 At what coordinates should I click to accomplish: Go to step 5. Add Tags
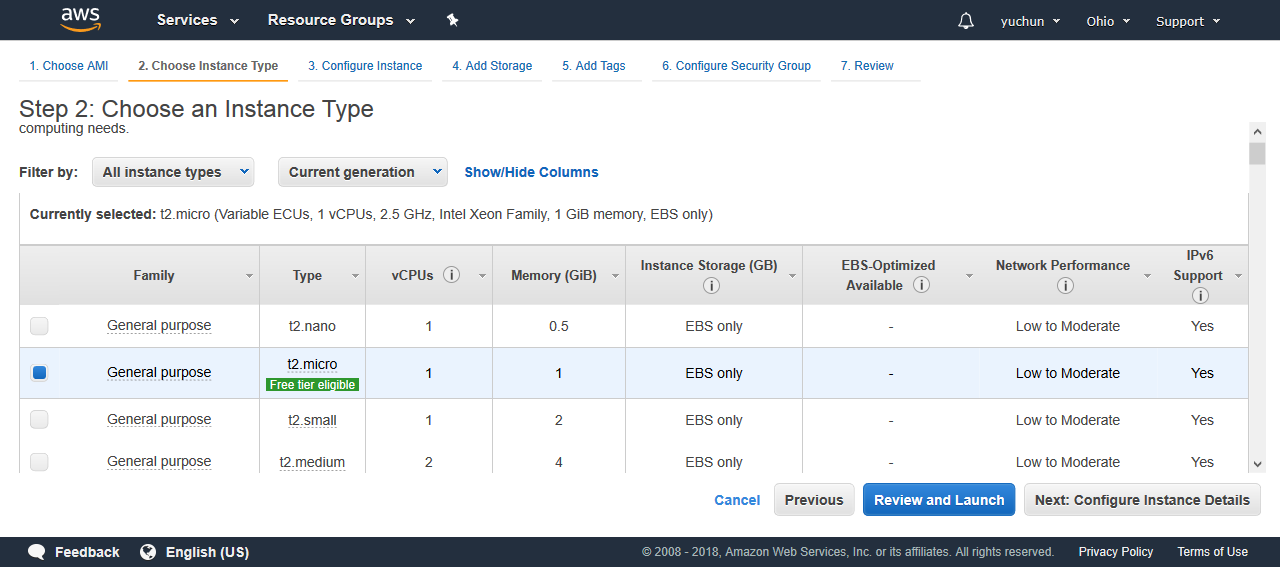coord(594,66)
